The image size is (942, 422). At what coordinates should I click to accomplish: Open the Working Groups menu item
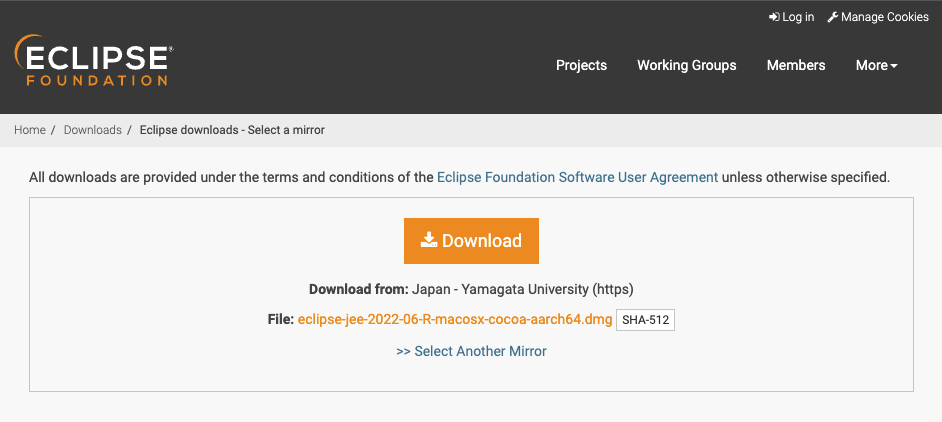[687, 65]
